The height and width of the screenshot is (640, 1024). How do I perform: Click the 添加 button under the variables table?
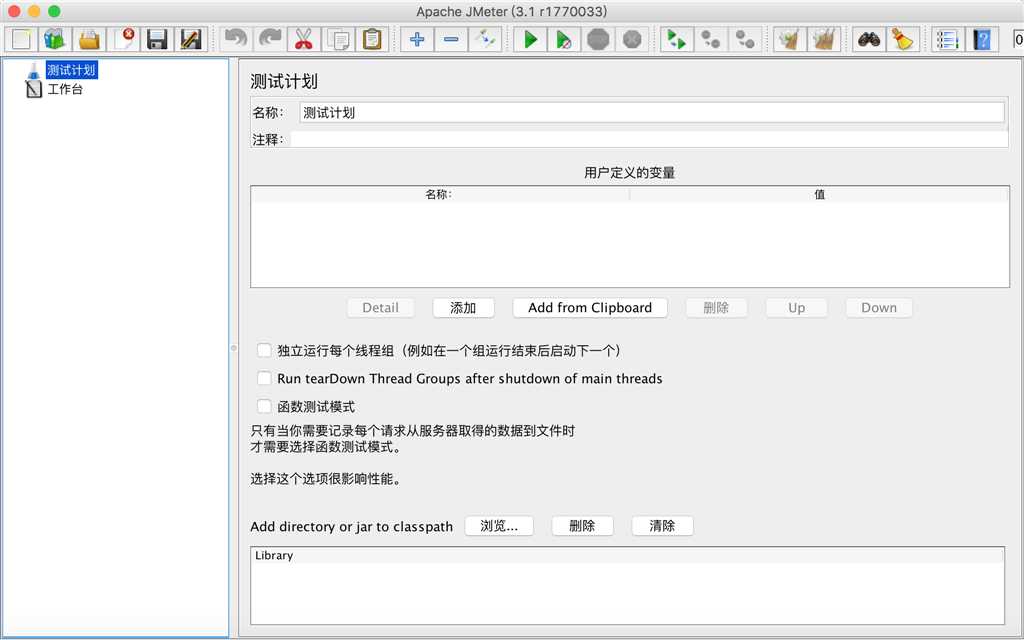coord(463,308)
